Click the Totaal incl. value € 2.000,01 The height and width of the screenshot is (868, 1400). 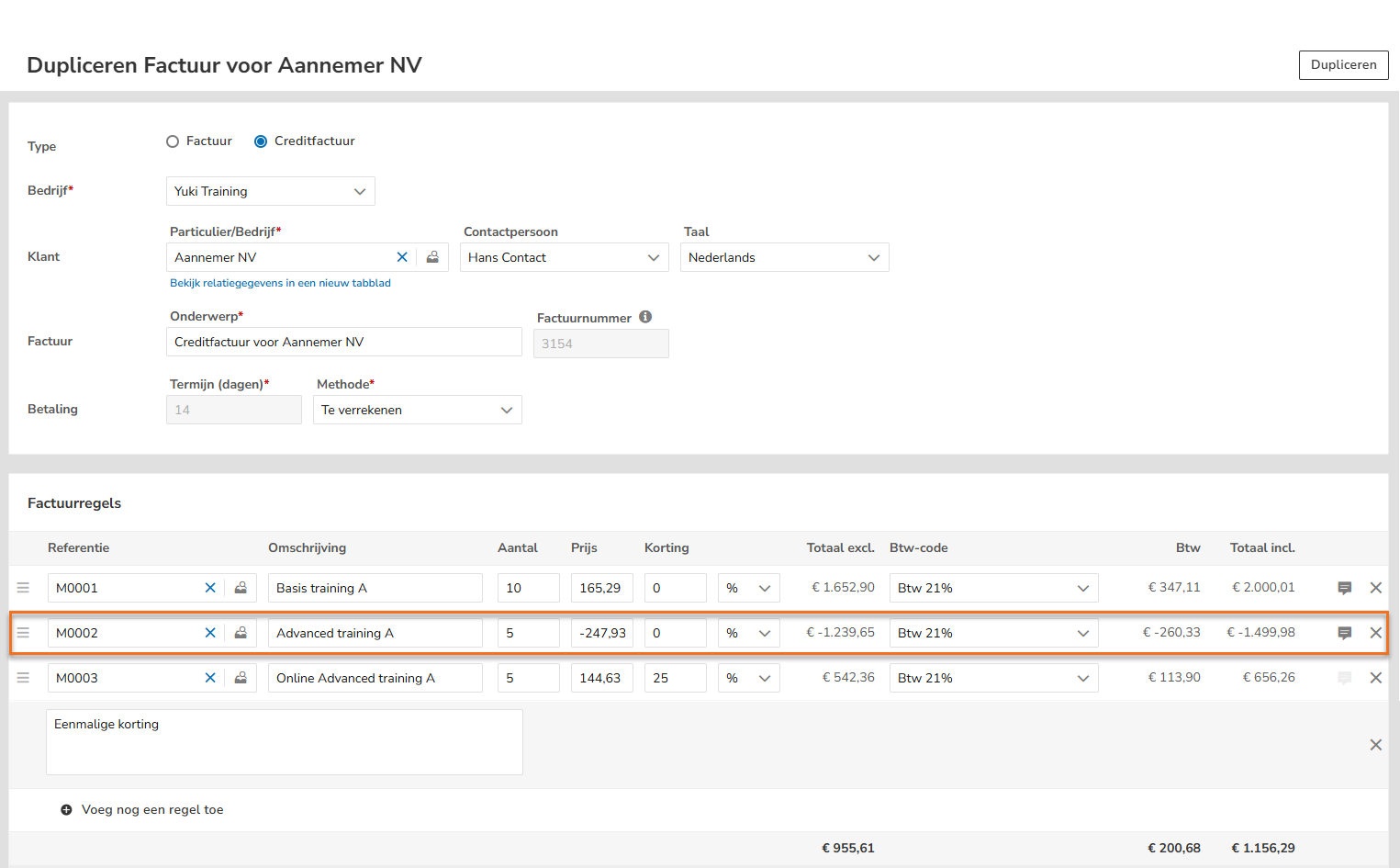(x=1263, y=588)
